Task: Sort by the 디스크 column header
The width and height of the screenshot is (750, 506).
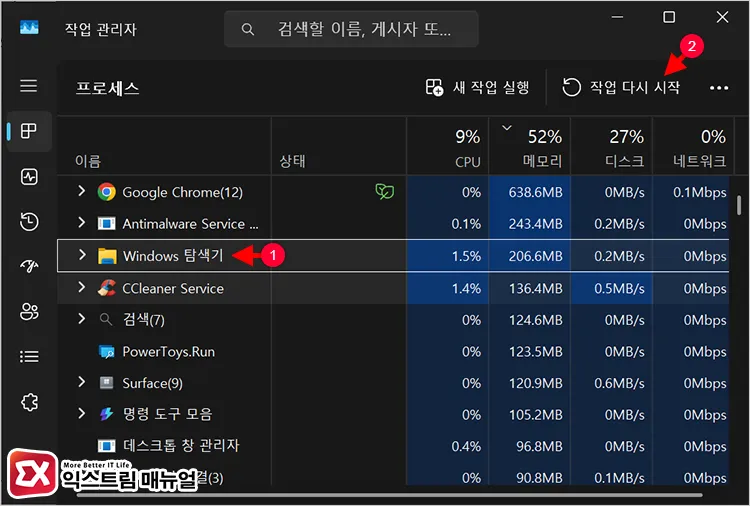Action: pyautogui.click(x=611, y=146)
